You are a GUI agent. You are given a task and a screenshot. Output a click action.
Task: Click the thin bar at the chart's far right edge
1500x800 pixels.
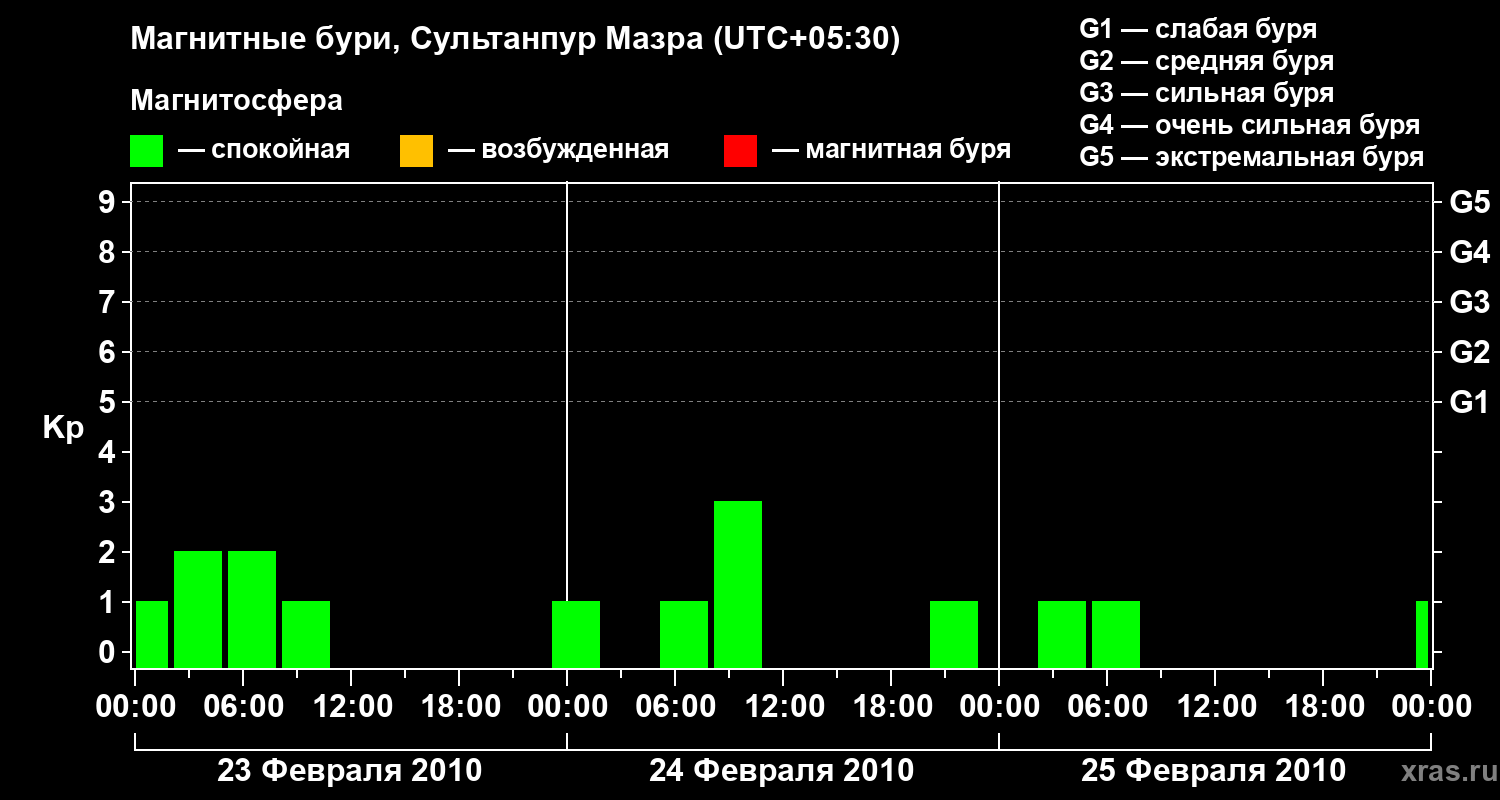pyautogui.click(x=1422, y=634)
